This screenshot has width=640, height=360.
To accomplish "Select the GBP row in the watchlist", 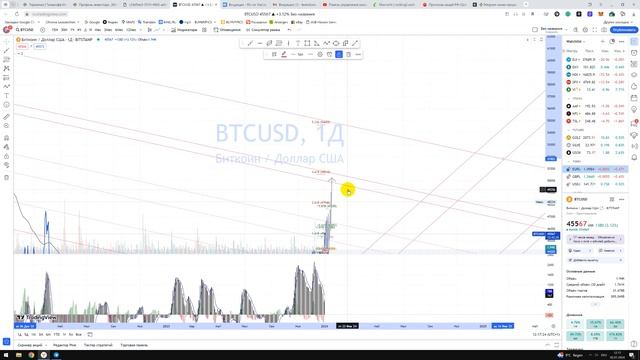I will pyautogui.click(x=595, y=177).
